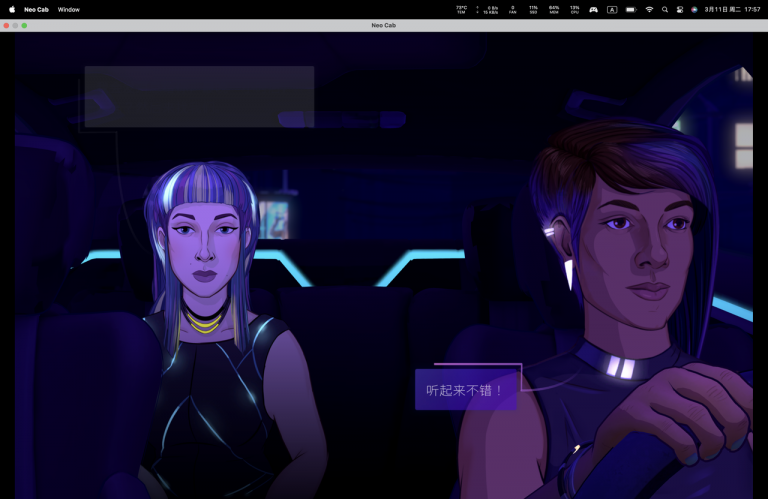Switch input source via 'A' icon
This screenshot has height=499, width=768.
pyautogui.click(x=612, y=10)
